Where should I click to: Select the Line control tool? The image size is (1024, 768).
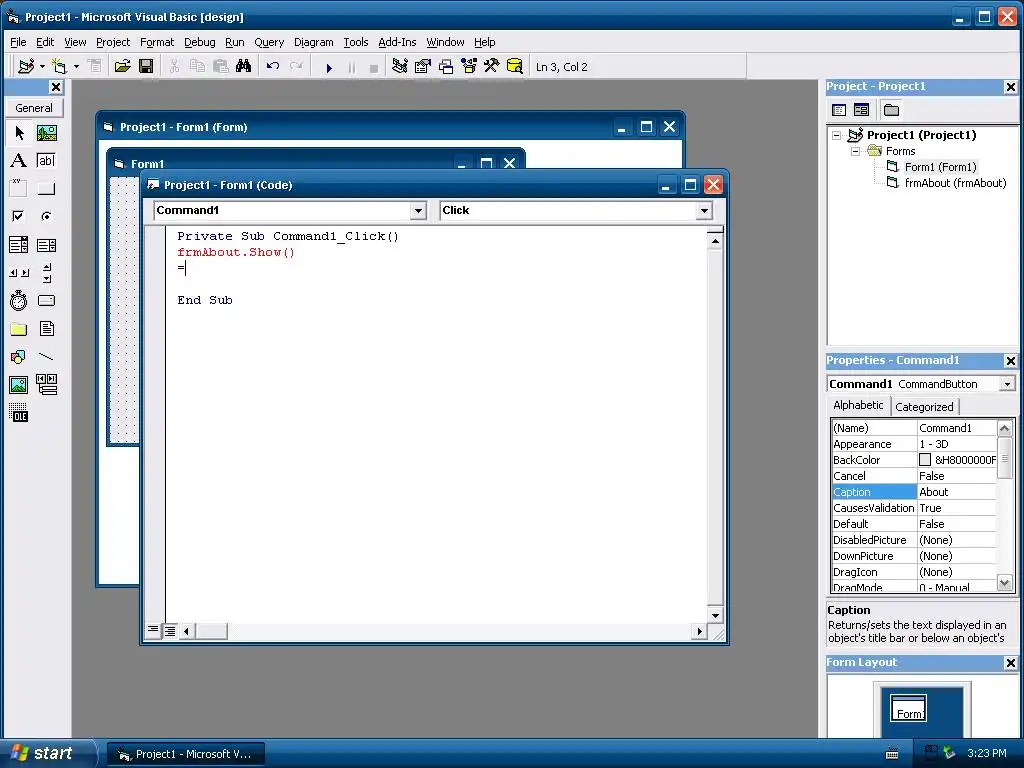[46, 357]
